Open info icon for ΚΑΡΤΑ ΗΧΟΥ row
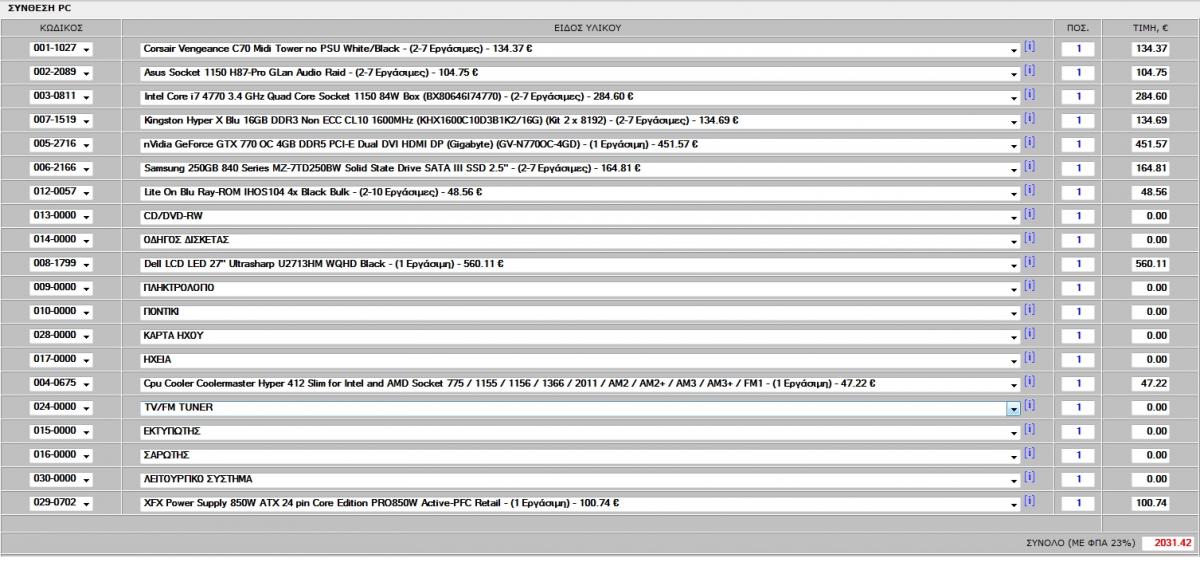This screenshot has width=1200, height=574. (x=1030, y=335)
